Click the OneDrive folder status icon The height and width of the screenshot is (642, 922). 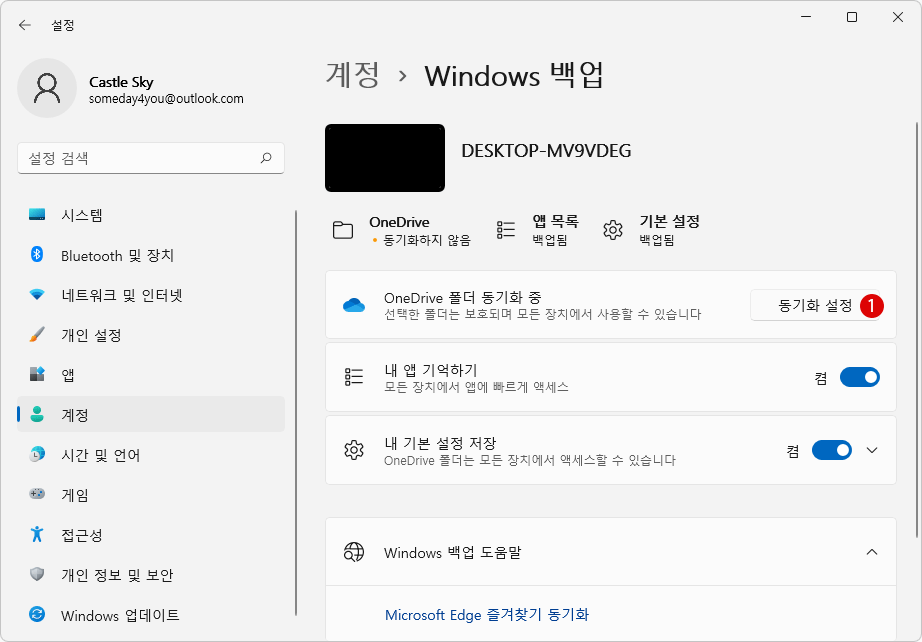343,230
